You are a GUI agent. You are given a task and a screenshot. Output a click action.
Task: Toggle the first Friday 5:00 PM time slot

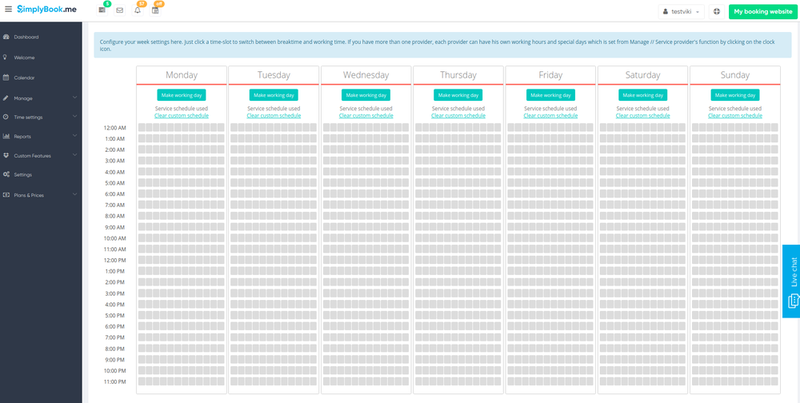512,315
